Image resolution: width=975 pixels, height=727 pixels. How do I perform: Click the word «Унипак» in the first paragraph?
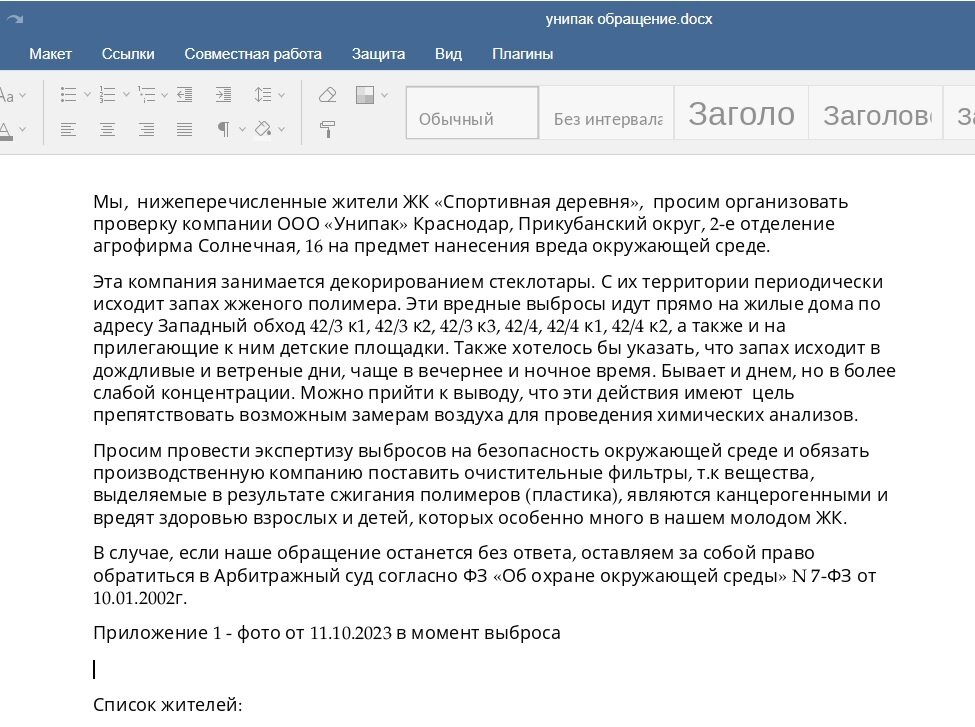click(x=366, y=224)
